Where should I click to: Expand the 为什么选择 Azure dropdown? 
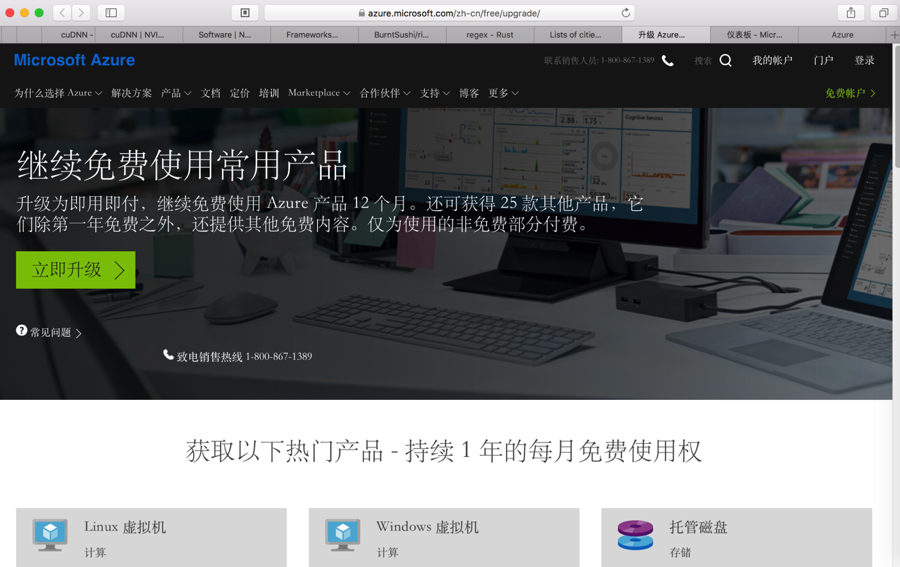(x=58, y=93)
